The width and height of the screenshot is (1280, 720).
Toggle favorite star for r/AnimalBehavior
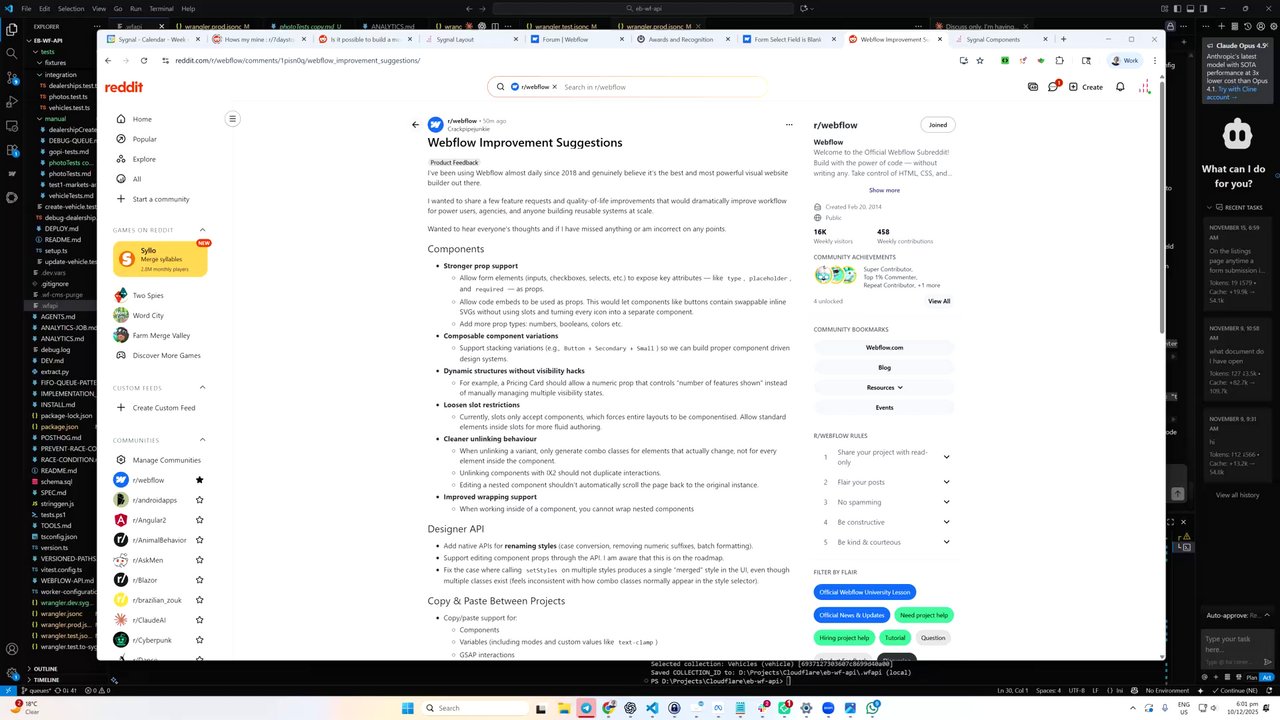pyautogui.click(x=200, y=540)
